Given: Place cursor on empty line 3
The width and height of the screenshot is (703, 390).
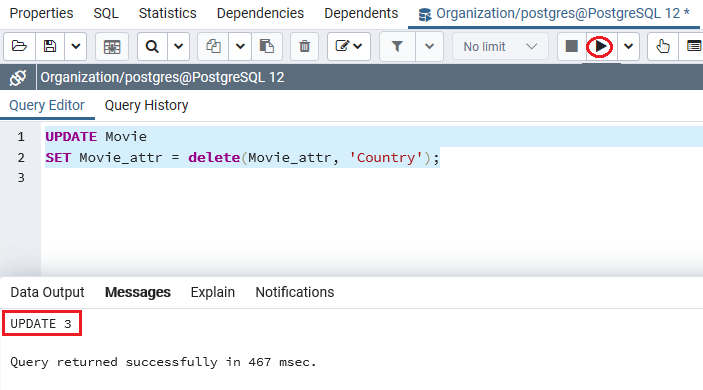Looking at the screenshot, I should click(371, 178).
